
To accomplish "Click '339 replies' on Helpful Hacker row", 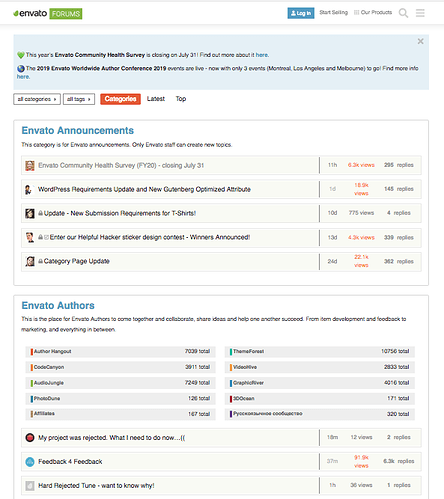I will (x=399, y=238).
